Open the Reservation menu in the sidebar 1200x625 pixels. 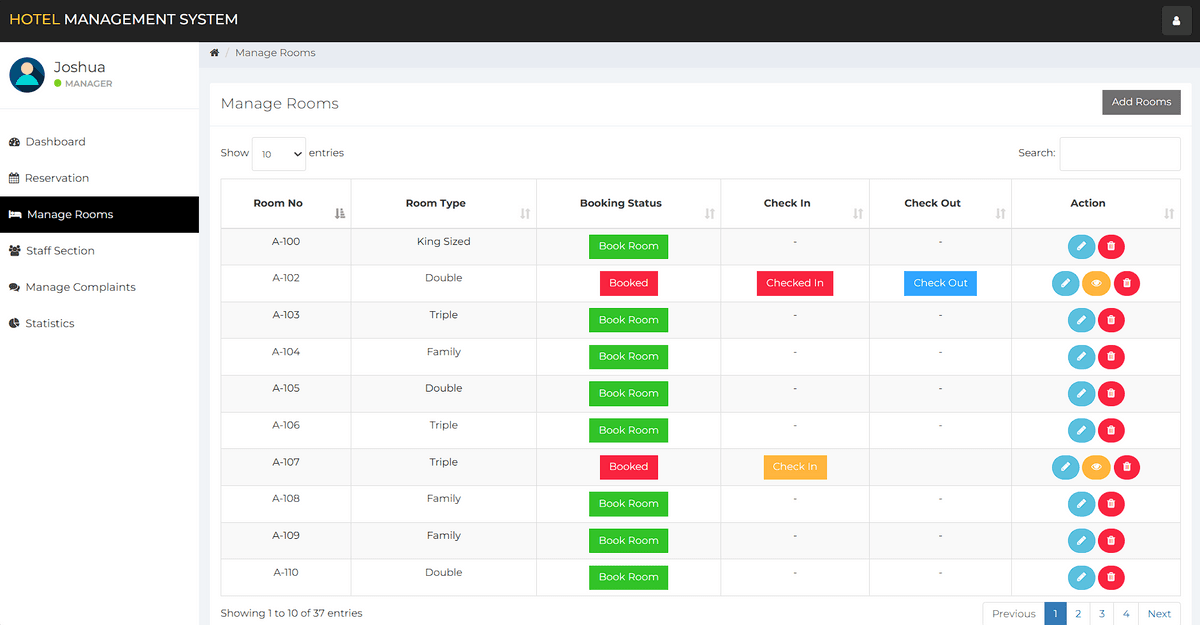click(57, 178)
